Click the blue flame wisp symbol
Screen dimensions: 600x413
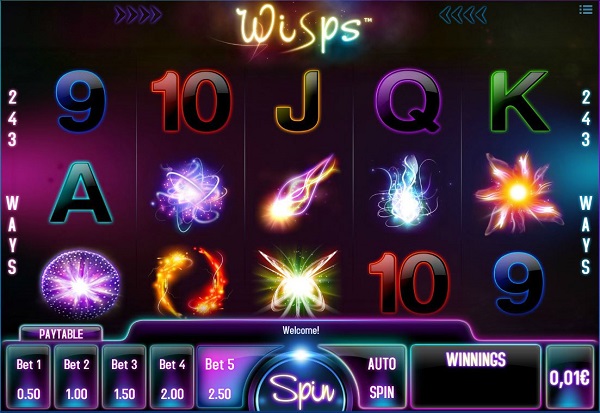[x=406, y=191]
